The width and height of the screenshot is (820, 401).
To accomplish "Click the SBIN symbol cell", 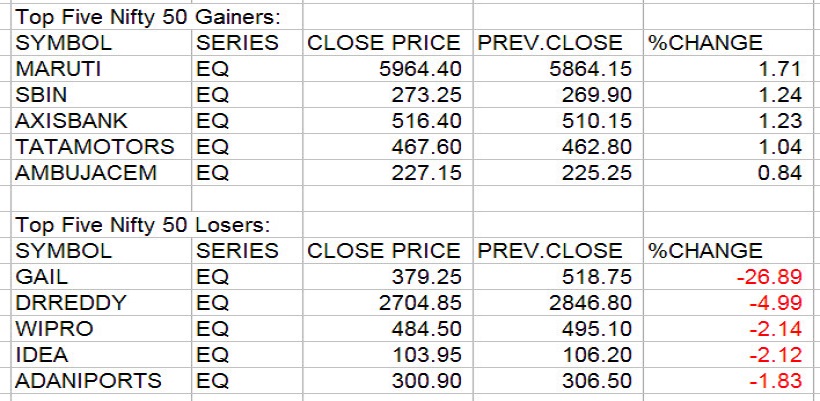I will coord(43,95).
